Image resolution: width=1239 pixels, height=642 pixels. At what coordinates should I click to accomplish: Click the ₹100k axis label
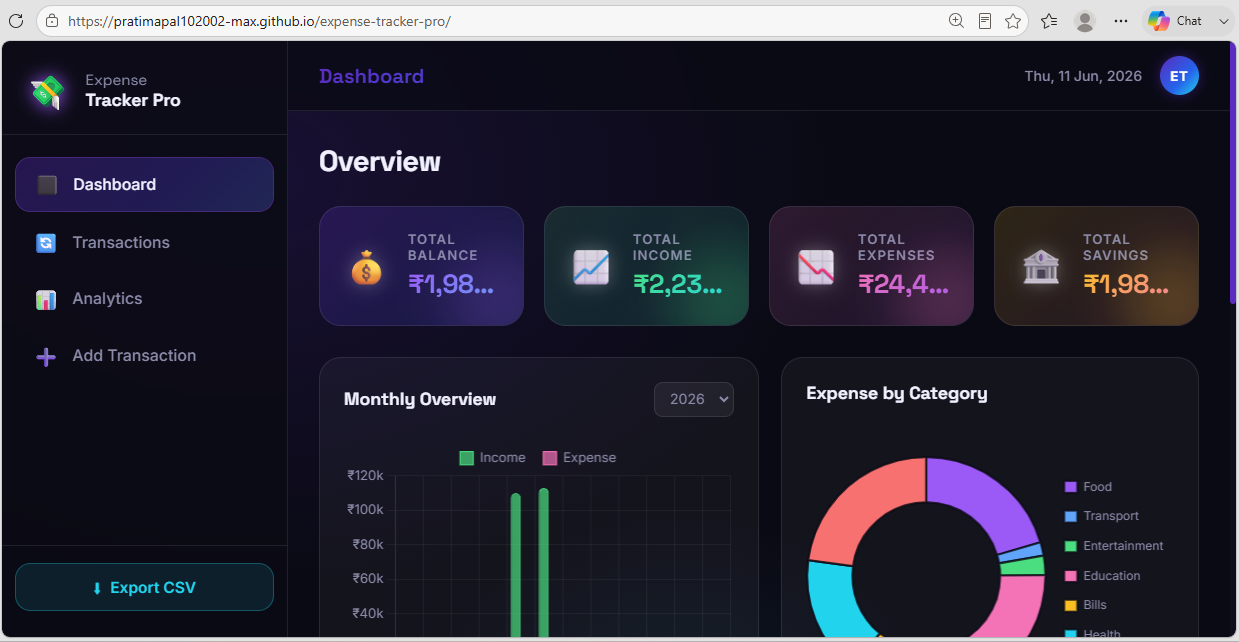(x=365, y=510)
